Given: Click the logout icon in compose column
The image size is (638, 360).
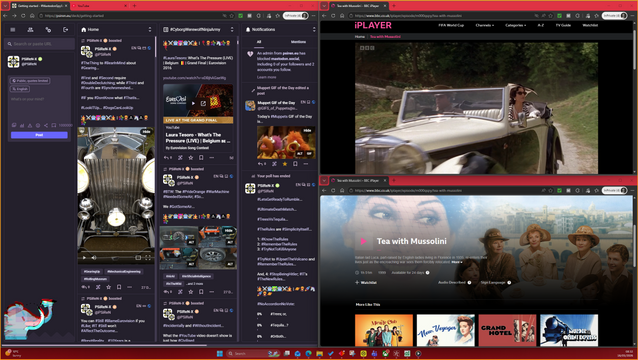Looking at the screenshot, I should [x=66, y=30].
